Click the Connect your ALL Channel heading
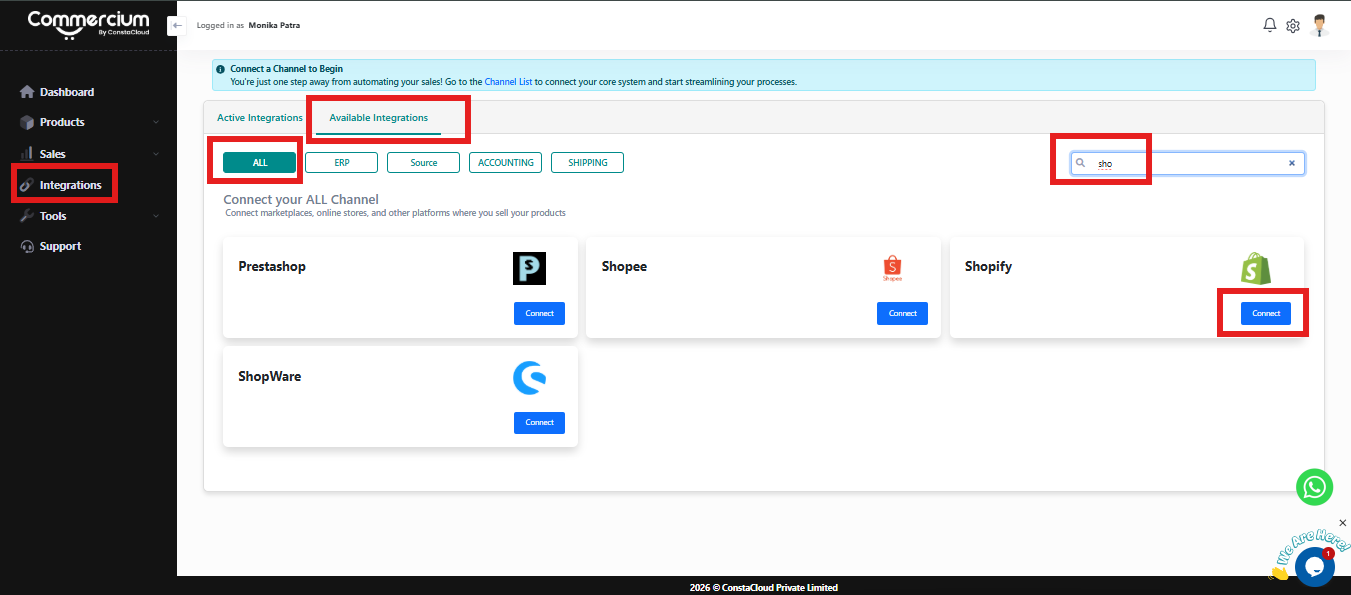Image resolution: width=1351 pixels, height=595 pixels. 301,200
